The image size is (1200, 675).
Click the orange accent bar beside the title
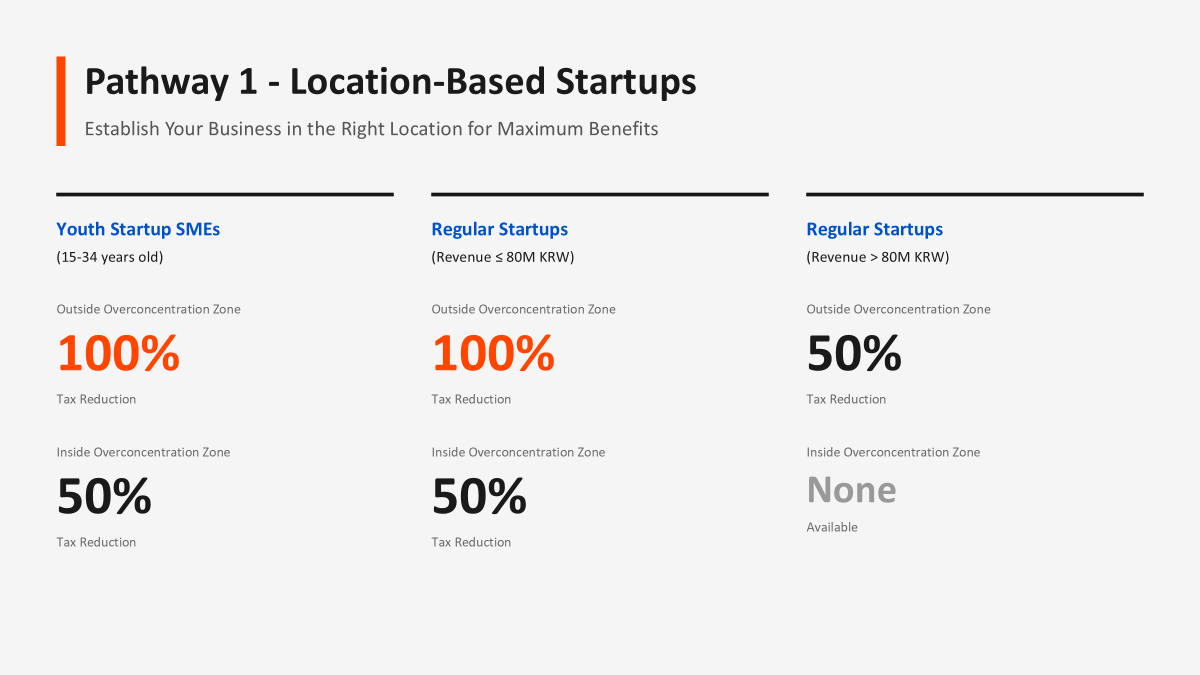61,101
